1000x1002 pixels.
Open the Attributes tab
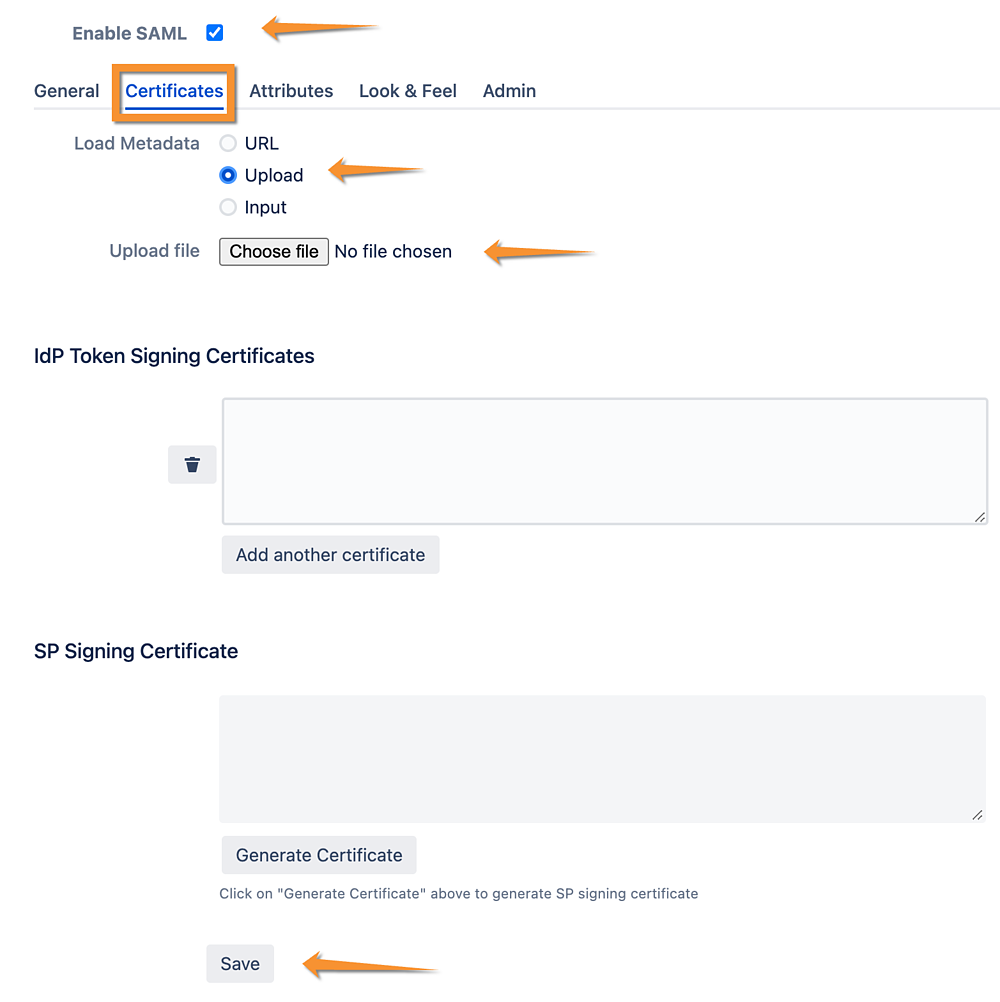coord(291,91)
